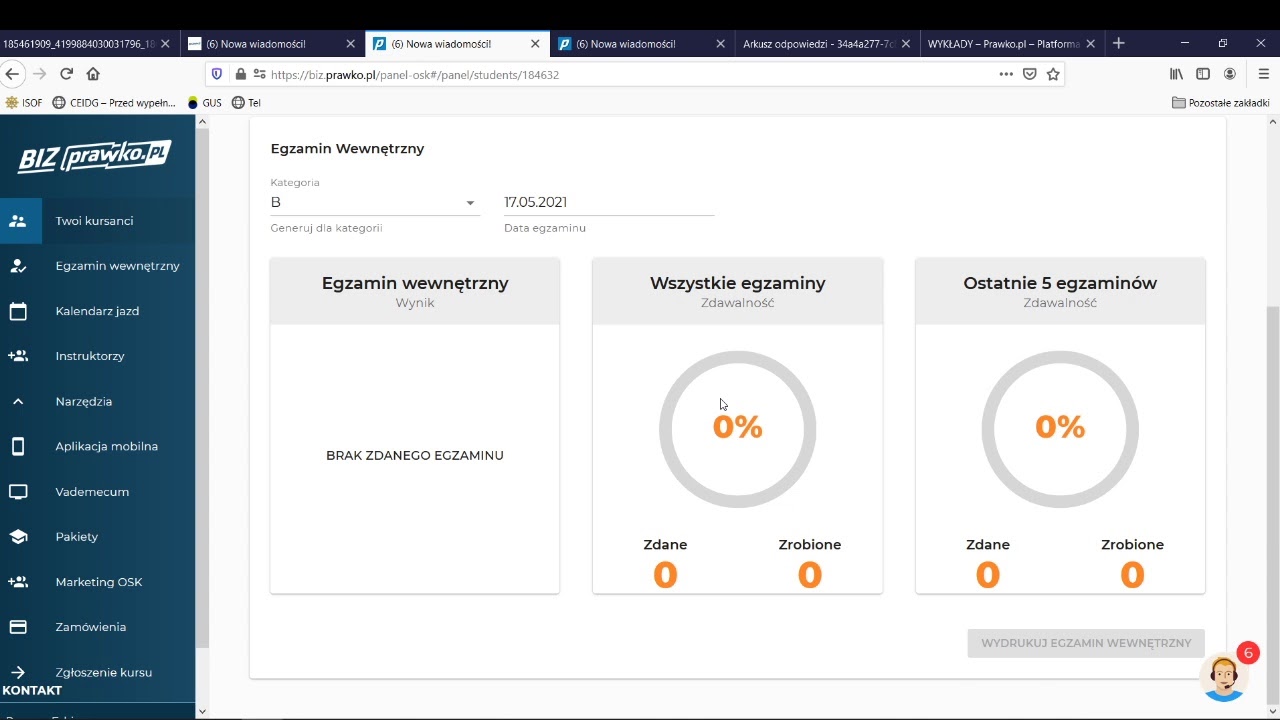The height and width of the screenshot is (720, 1280).
Task: Click the sidebar scroll down arrow
Action: point(202,711)
